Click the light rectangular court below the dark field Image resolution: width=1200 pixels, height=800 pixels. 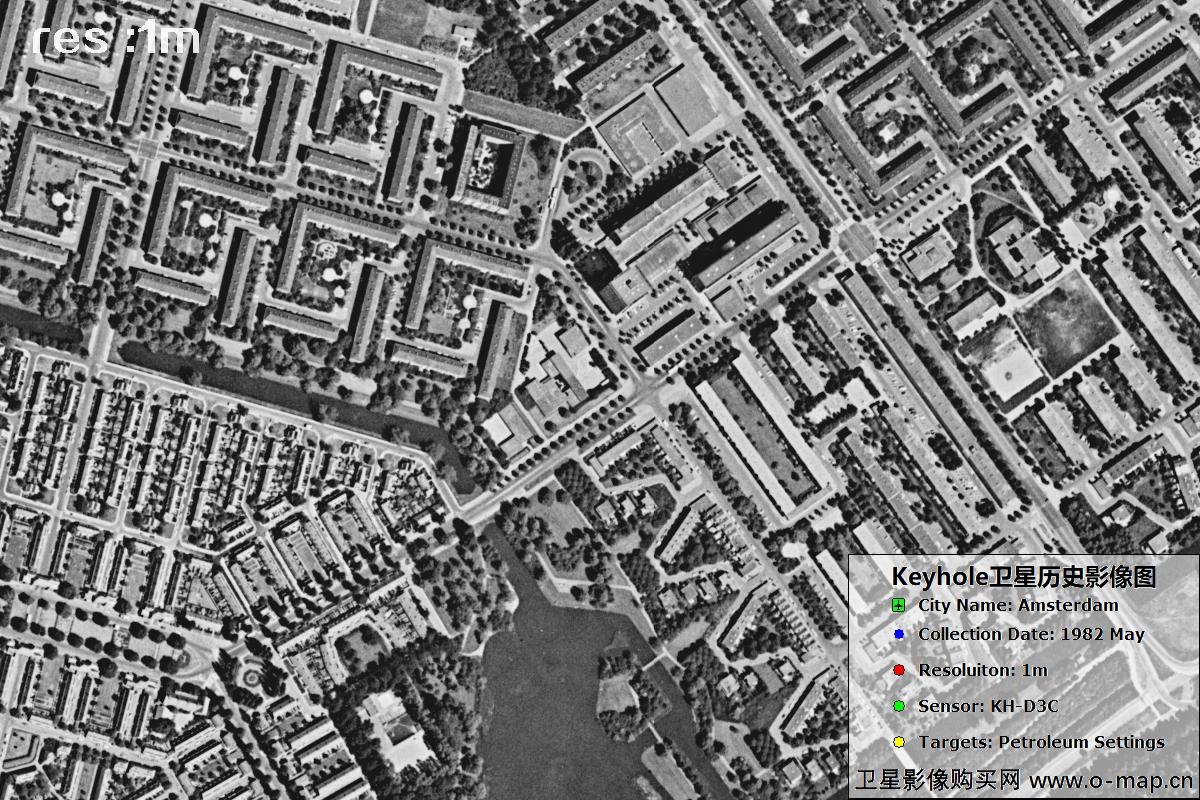tap(1010, 372)
